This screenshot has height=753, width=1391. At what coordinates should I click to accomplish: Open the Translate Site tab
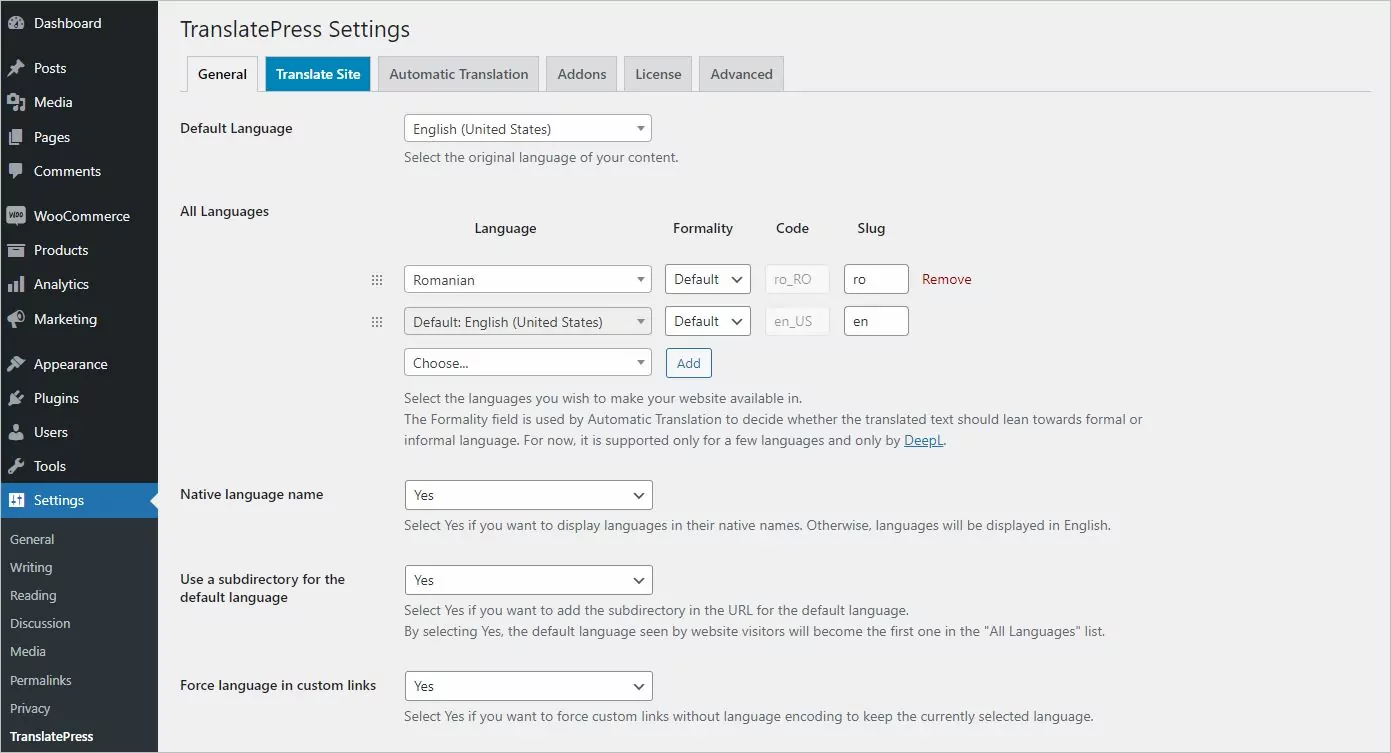coord(318,74)
